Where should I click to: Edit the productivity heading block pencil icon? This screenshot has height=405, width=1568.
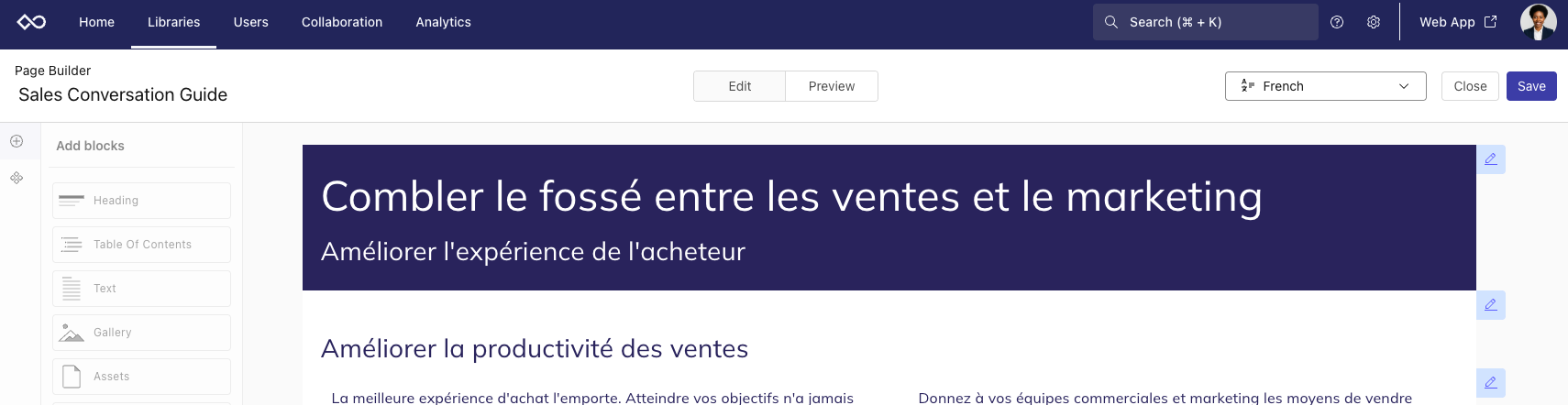[1491, 305]
